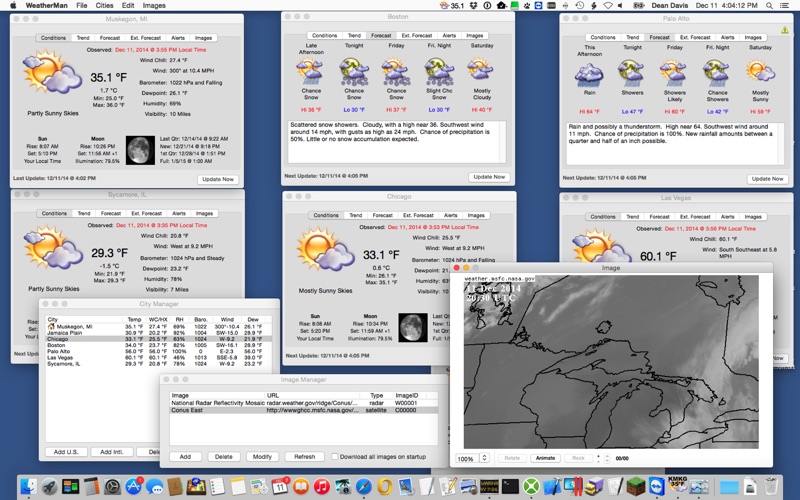Open the zoom percentage dropdown in Image window

coord(473,458)
